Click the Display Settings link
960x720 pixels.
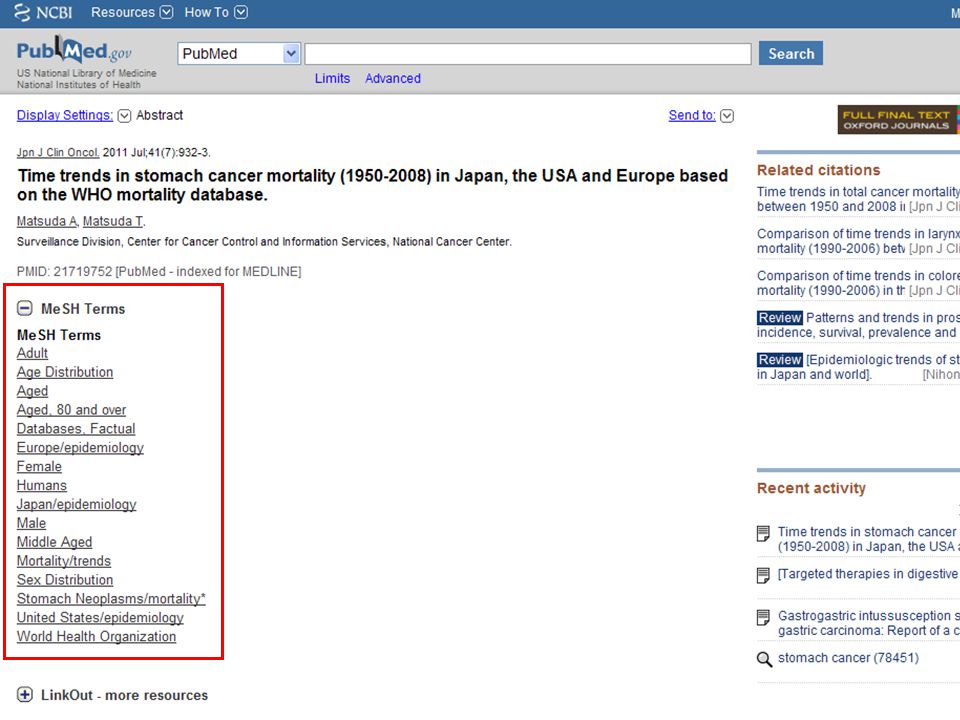pos(65,115)
